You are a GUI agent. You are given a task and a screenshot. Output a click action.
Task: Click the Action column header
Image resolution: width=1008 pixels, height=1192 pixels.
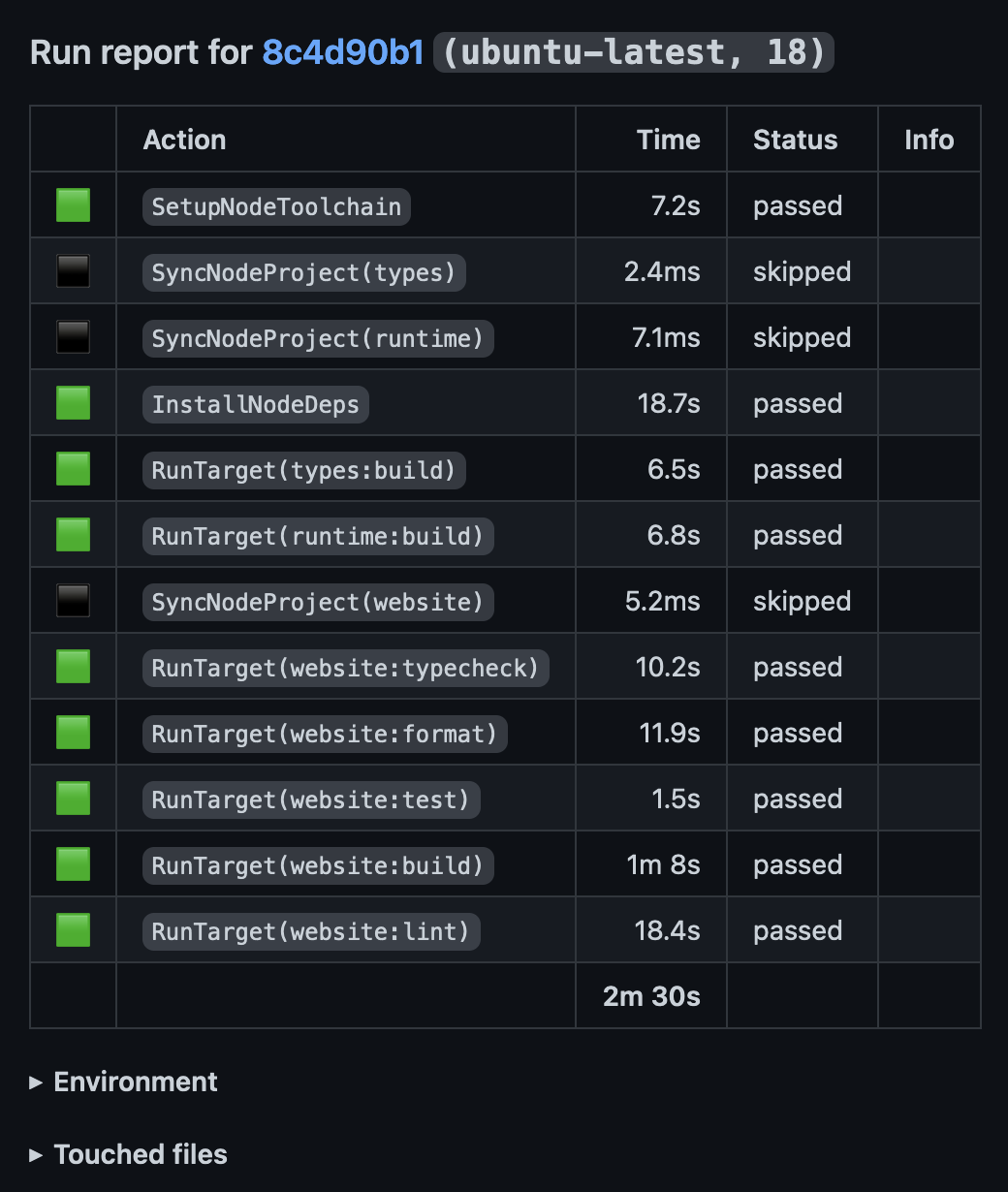(184, 140)
